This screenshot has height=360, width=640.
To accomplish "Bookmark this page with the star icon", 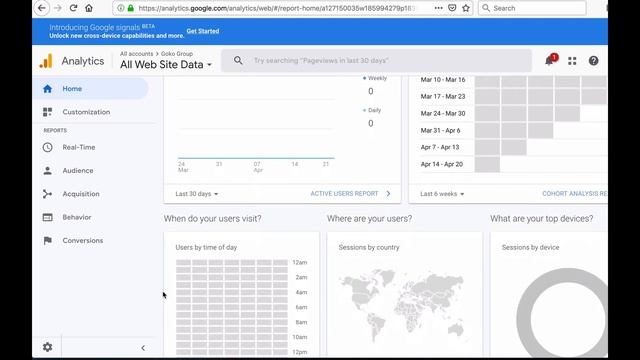I will tap(466, 8).
